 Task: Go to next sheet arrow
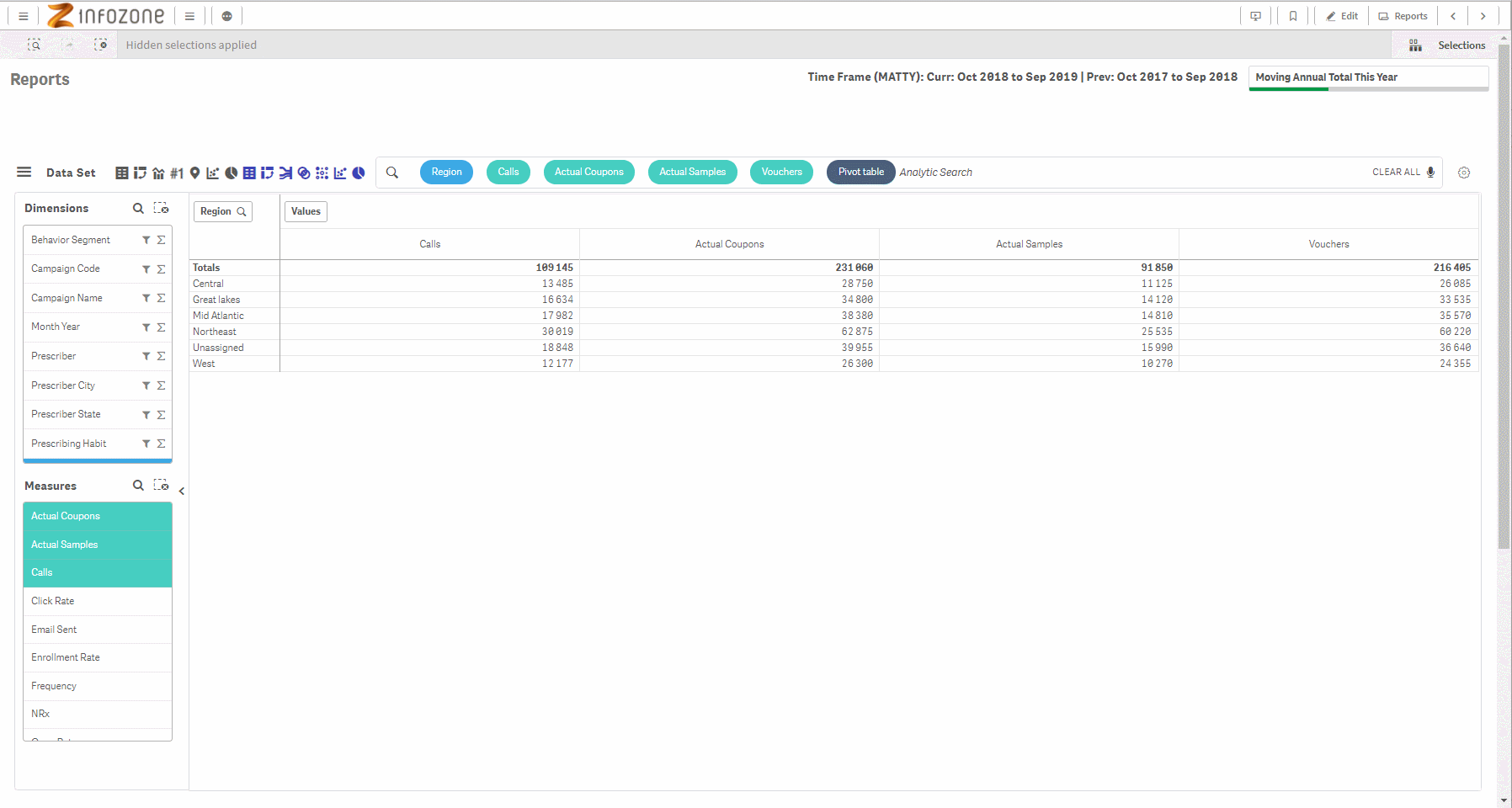(1483, 16)
